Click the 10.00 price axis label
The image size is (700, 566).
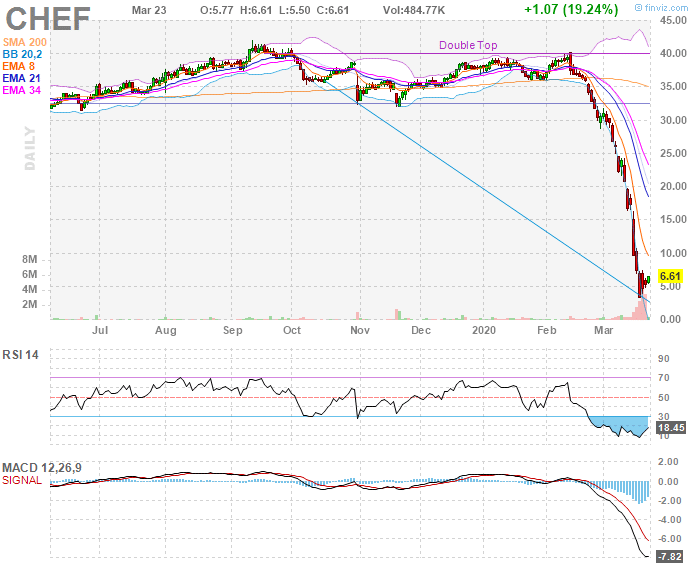click(x=673, y=253)
